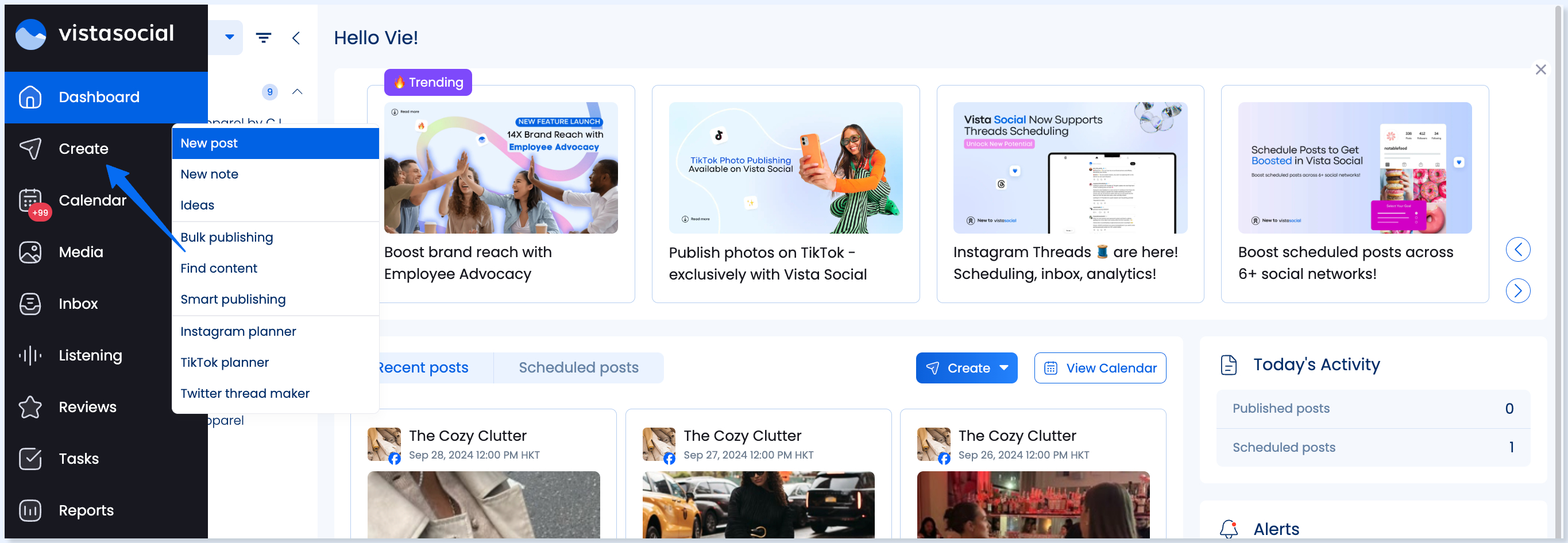This screenshot has width=1568, height=543.
Task: Open Instagram planner from menu
Action: pos(276,332)
